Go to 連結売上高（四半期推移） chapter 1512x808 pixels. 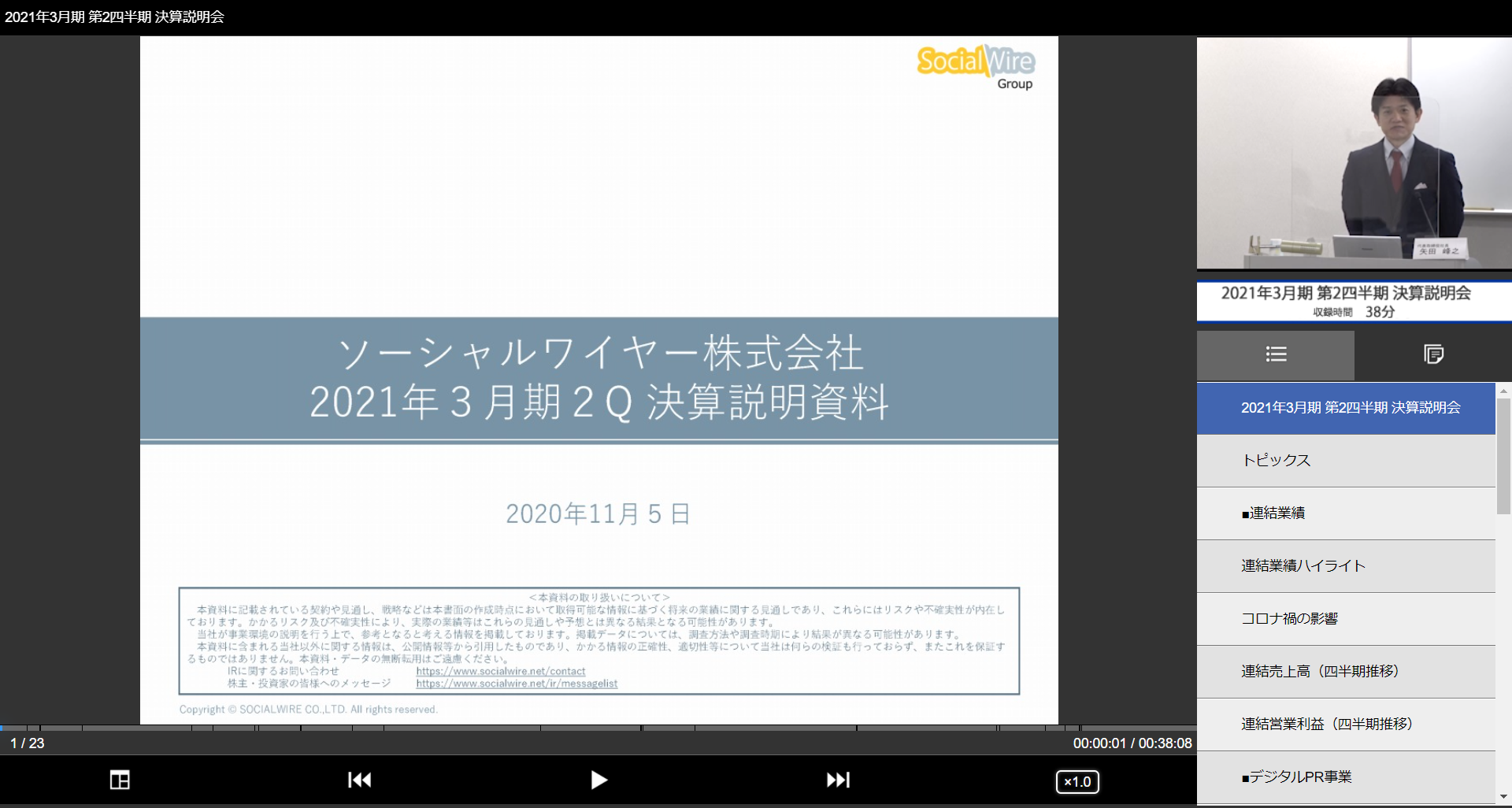coord(1346,672)
